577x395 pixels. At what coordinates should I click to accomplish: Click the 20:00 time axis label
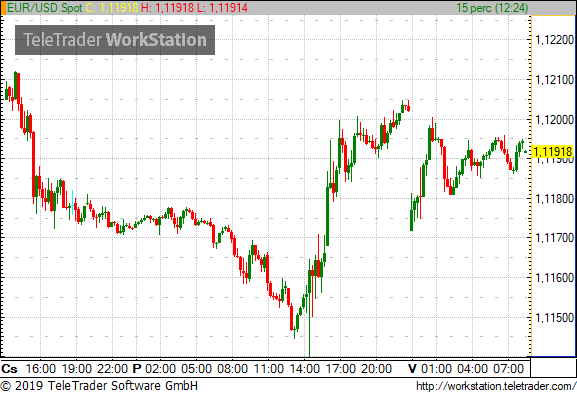[376, 368]
